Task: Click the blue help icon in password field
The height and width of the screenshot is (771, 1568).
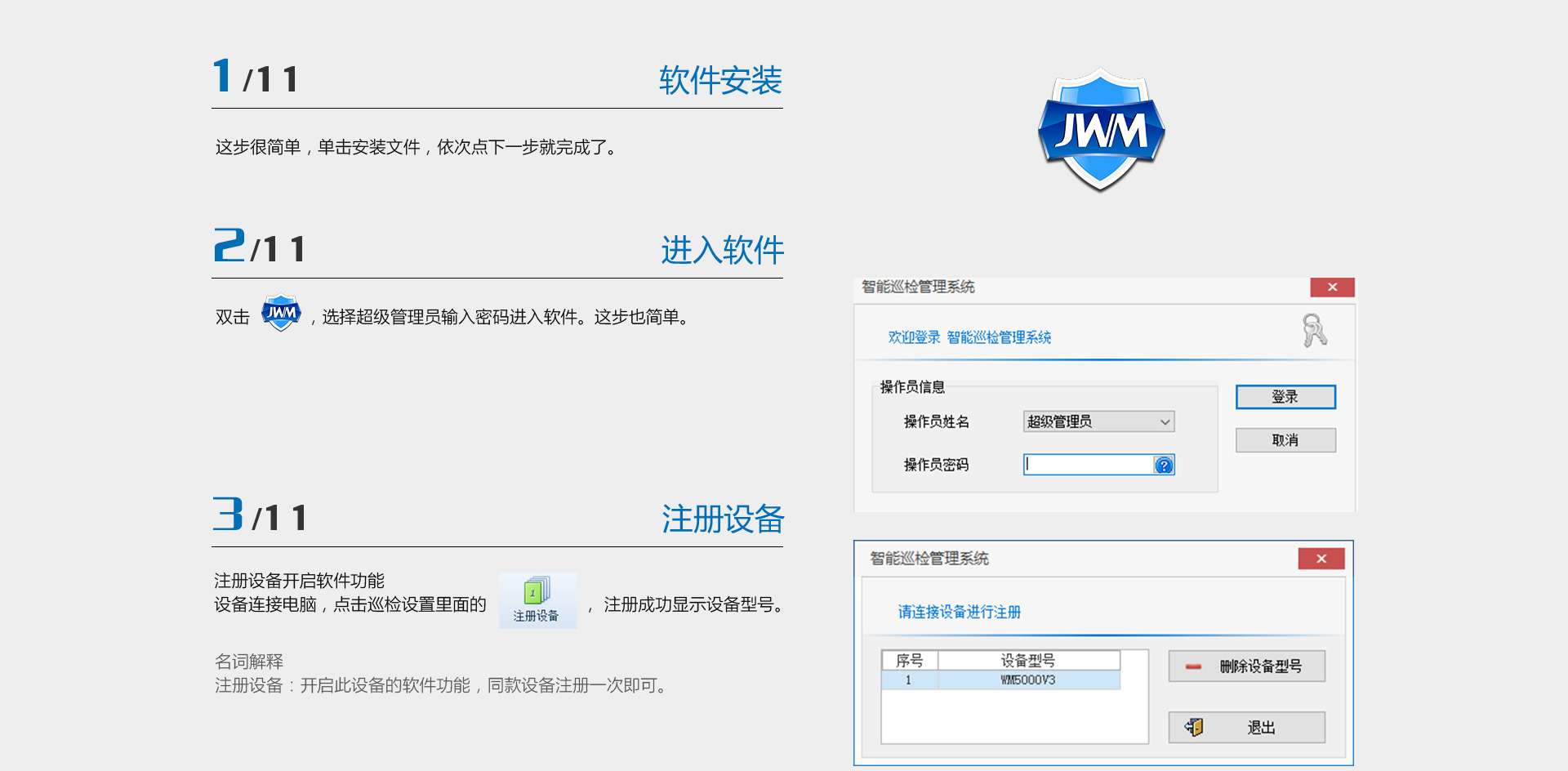Action: pos(1164,466)
